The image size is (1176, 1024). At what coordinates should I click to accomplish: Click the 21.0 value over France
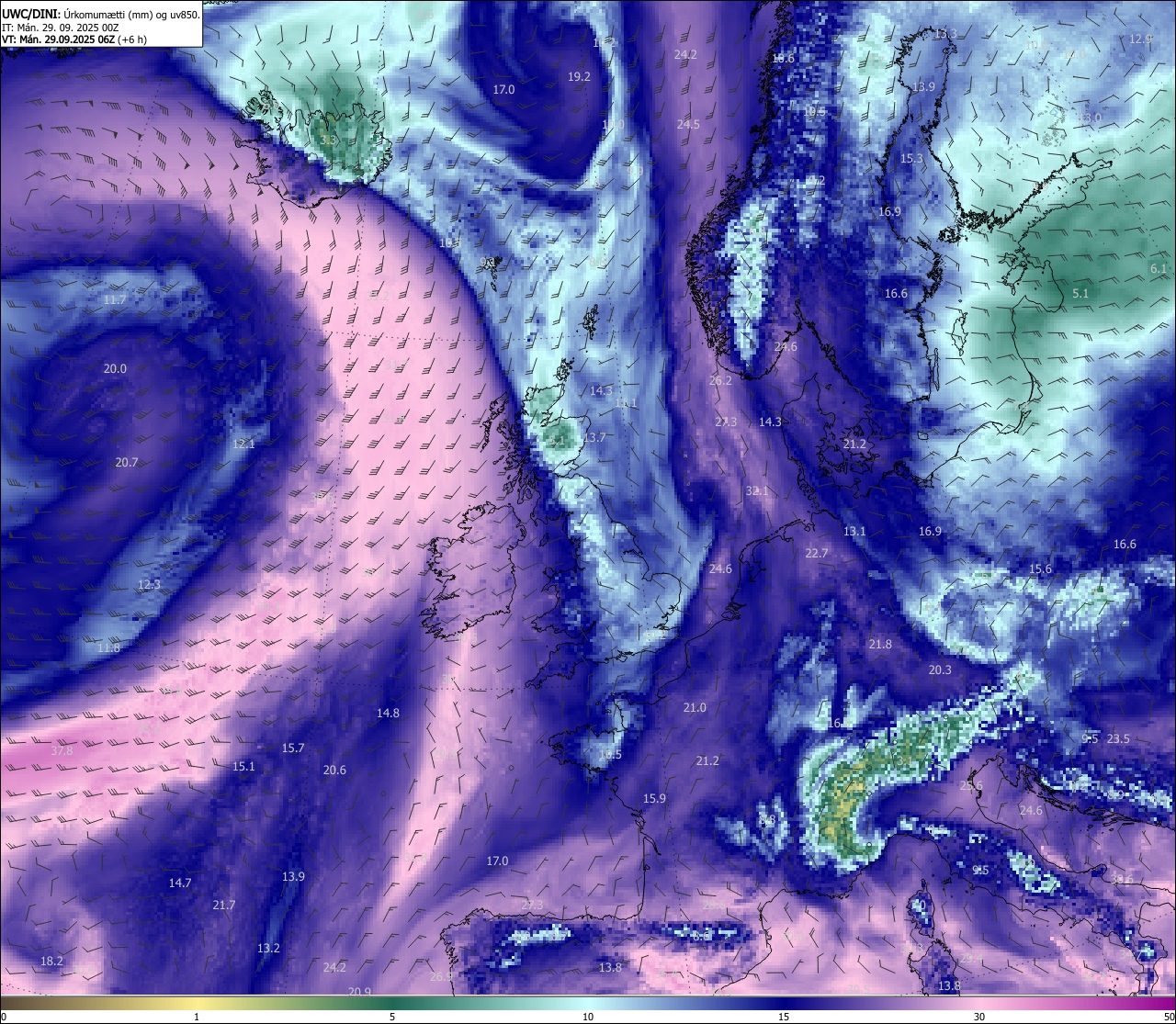(x=695, y=708)
